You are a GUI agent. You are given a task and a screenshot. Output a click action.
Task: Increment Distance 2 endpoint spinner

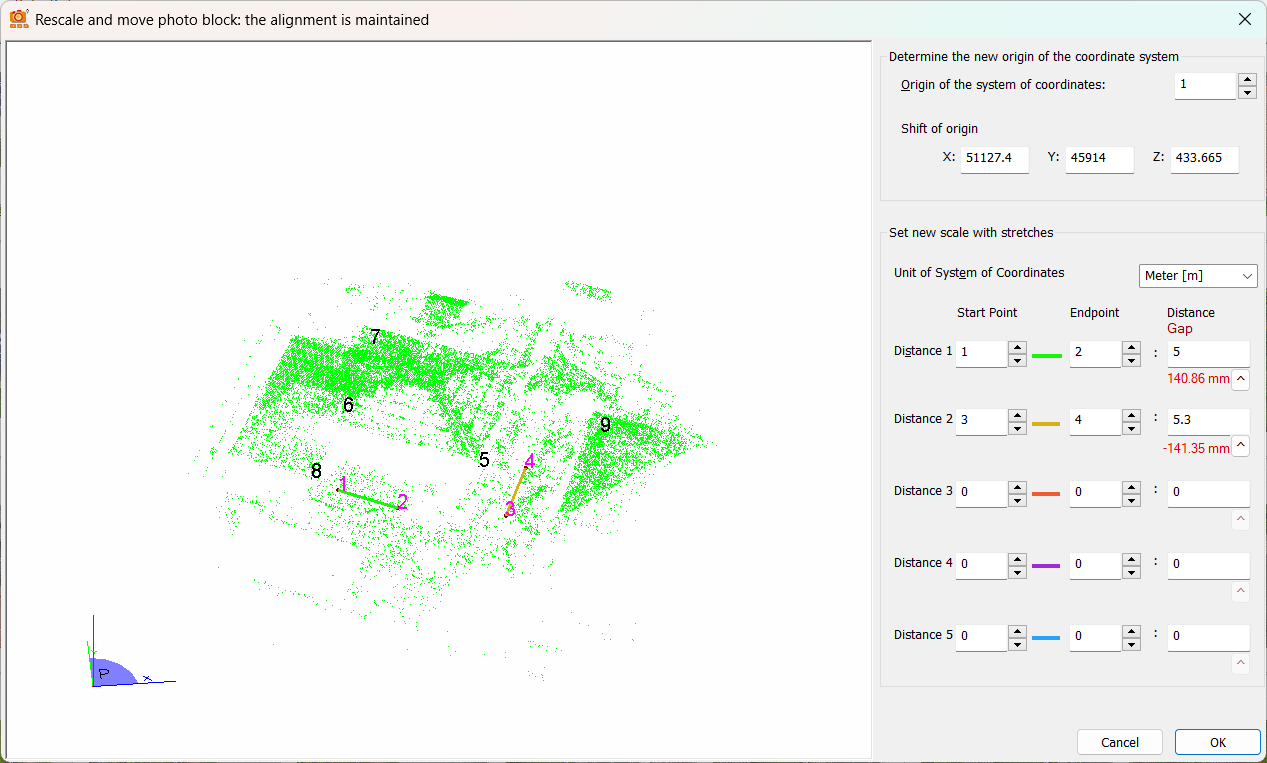[1131, 416]
